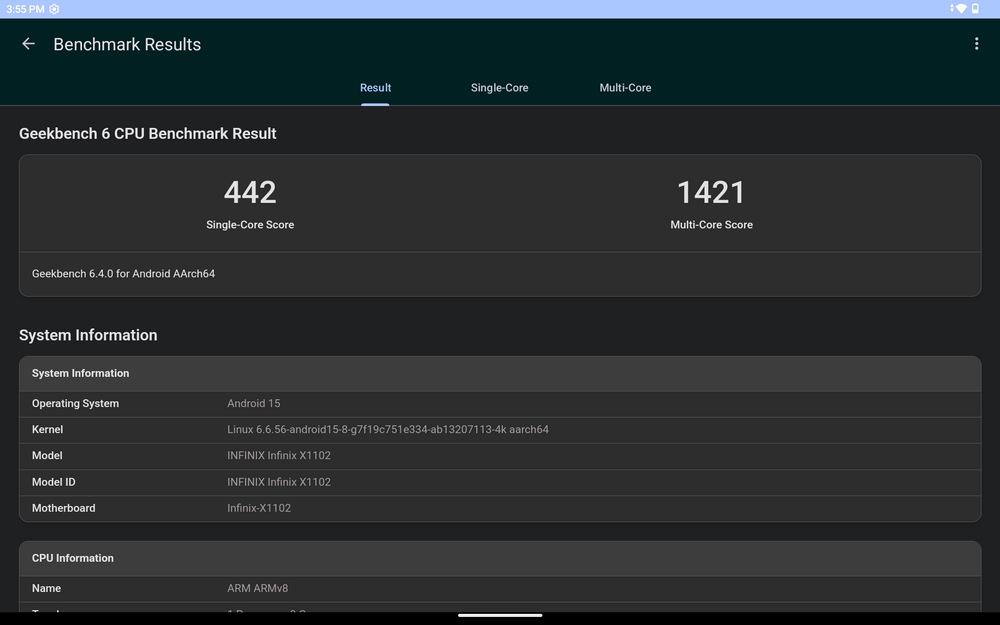Screen dimensions: 1000x625
Task: Switch to the Multi-Core tab
Action: tap(625, 88)
